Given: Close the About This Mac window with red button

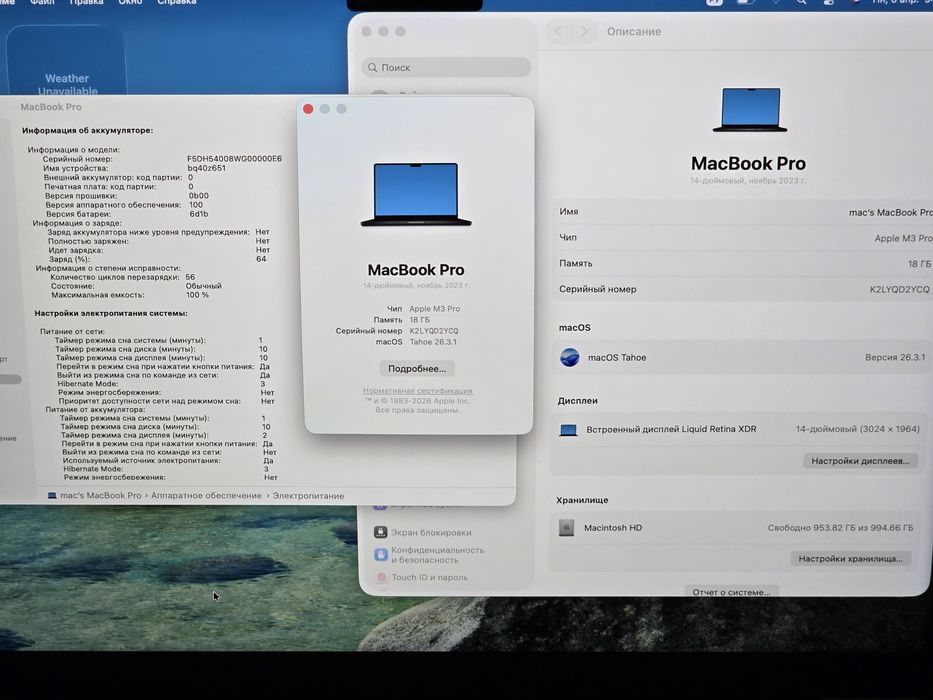Looking at the screenshot, I should pyautogui.click(x=308, y=109).
